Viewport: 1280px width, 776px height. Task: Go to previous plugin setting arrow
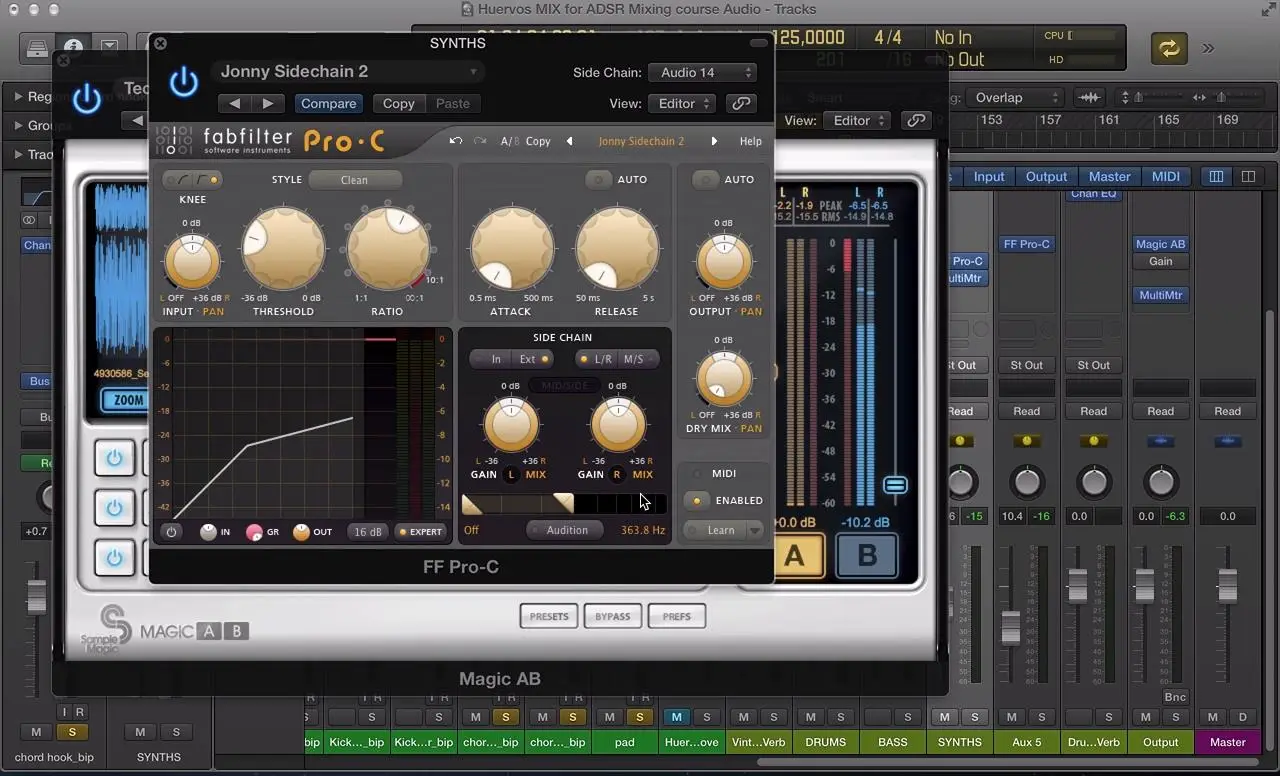point(235,103)
